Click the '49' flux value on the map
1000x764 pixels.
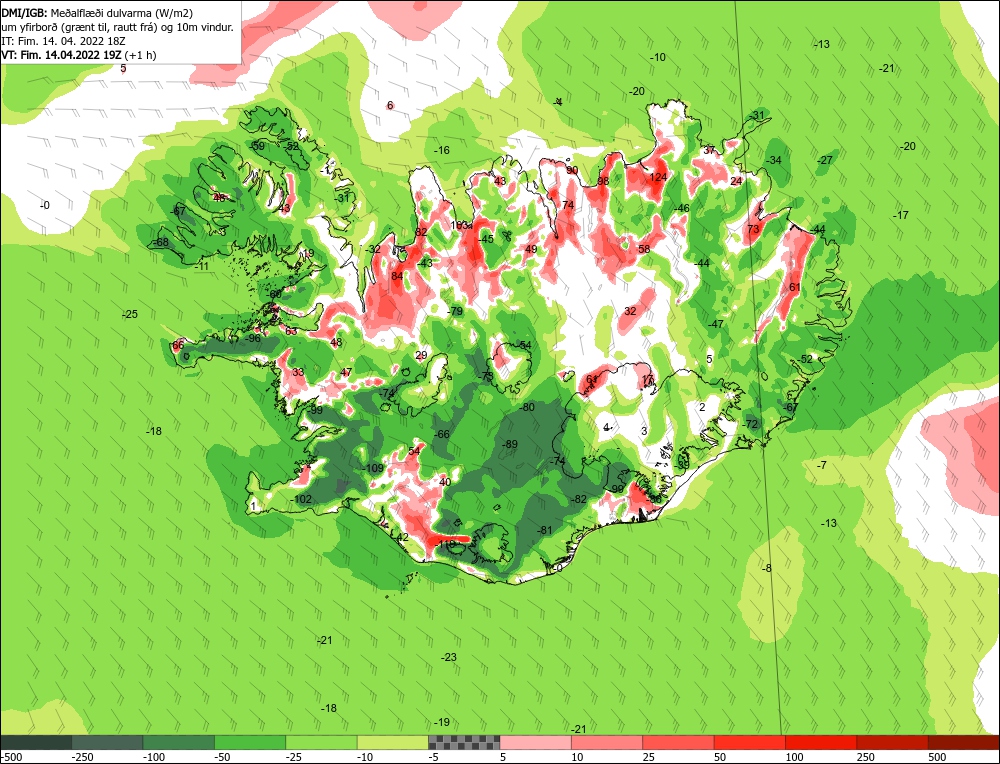(531, 249)
